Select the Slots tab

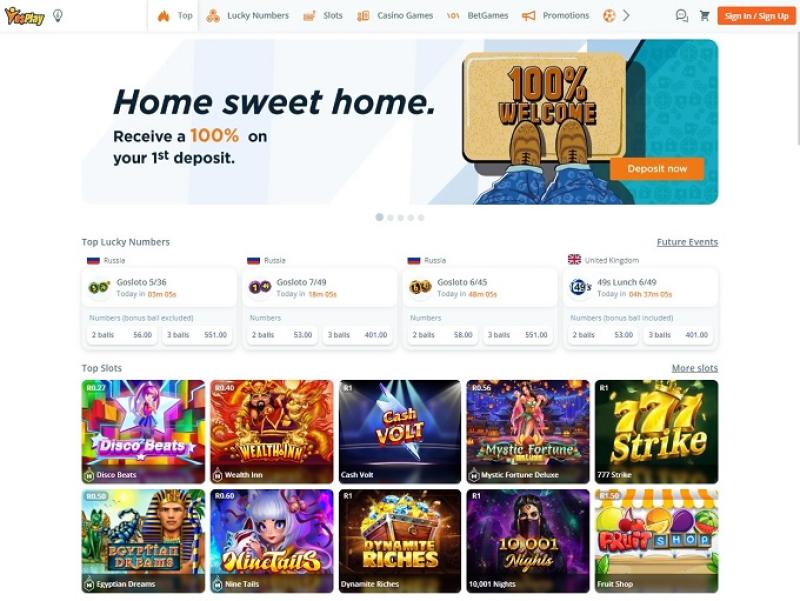(323, 16)
